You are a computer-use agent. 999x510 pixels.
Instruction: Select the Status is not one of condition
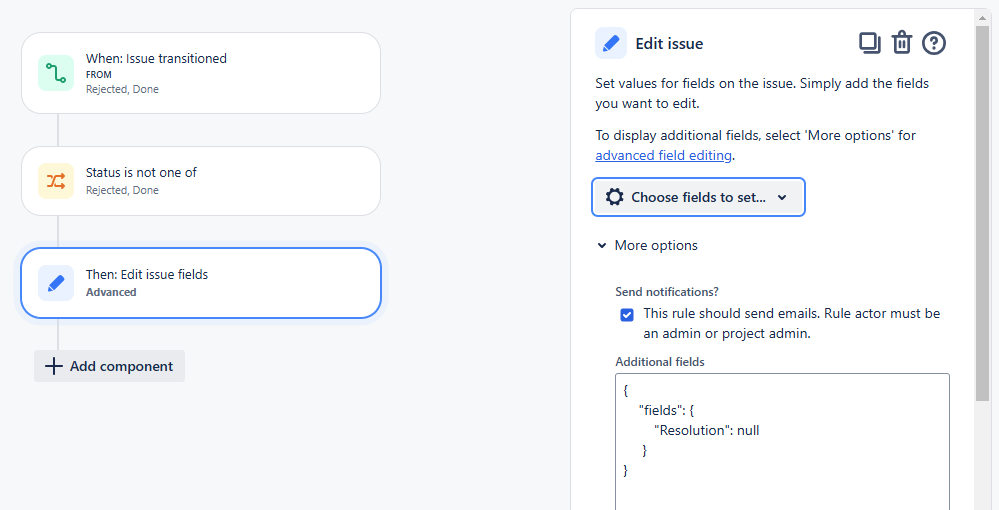pyautogui.click(x=201, y=181)
